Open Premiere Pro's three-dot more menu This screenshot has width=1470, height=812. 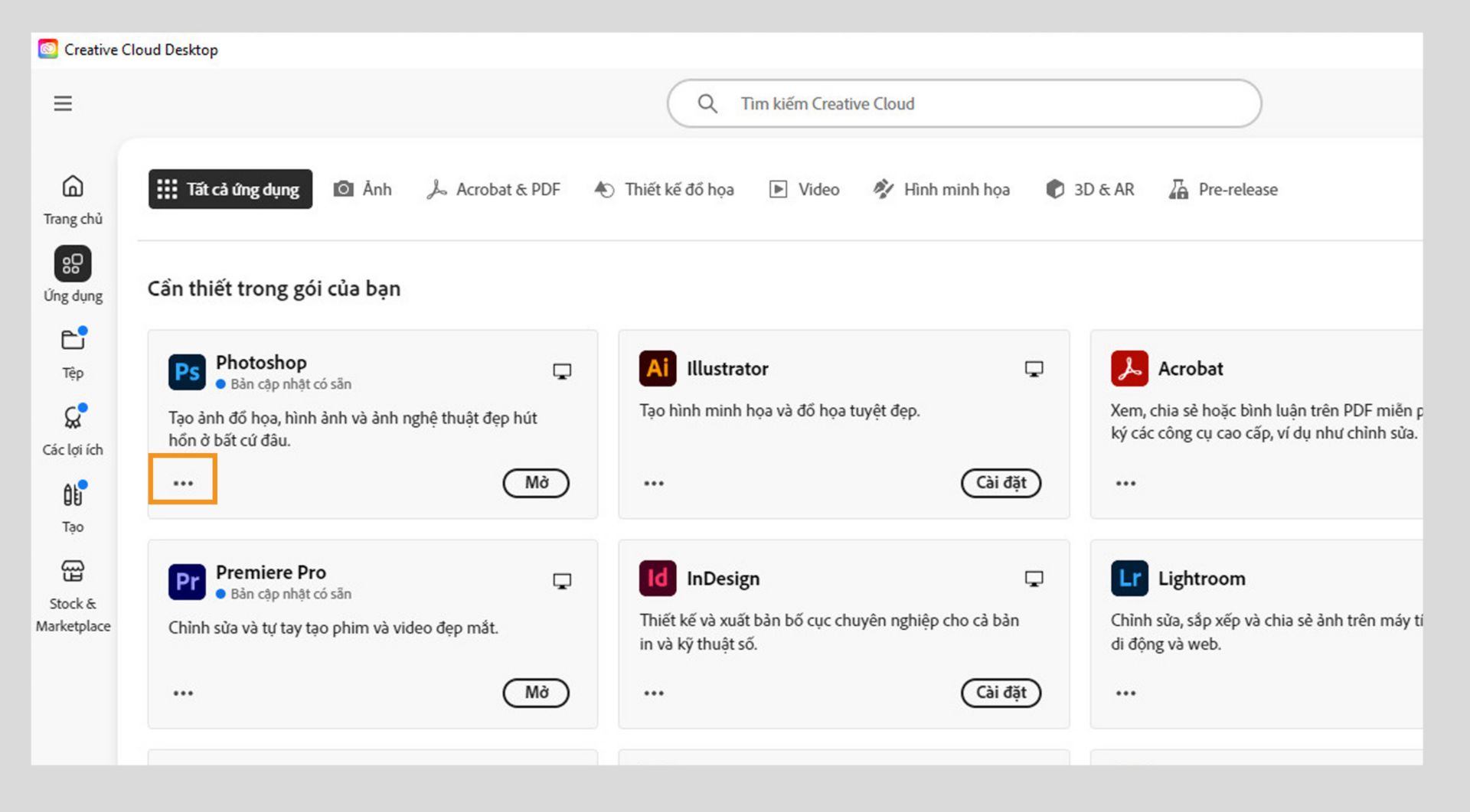click(x=183, y=693)
